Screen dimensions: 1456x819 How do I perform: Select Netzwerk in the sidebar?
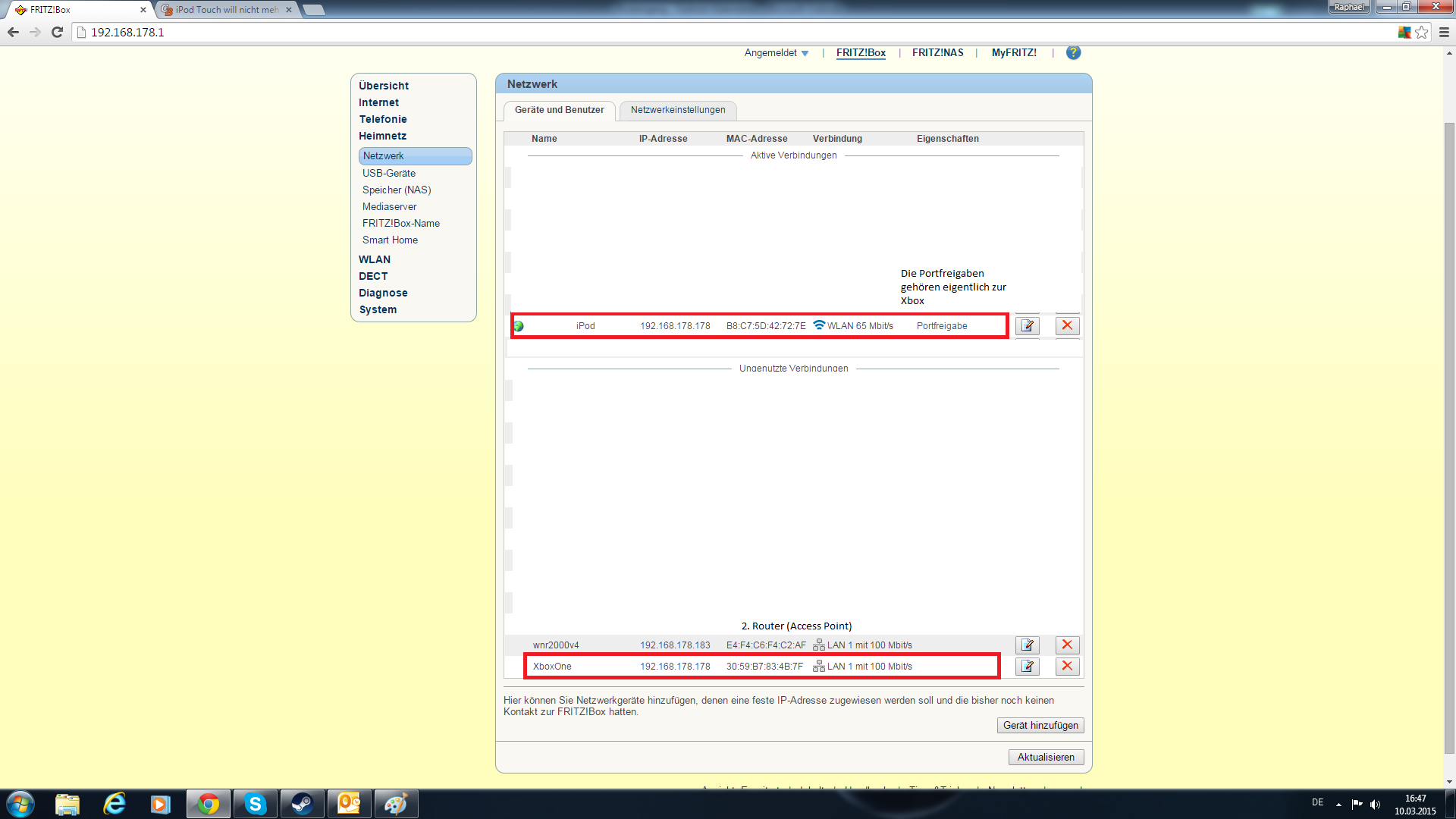(416, 155)
